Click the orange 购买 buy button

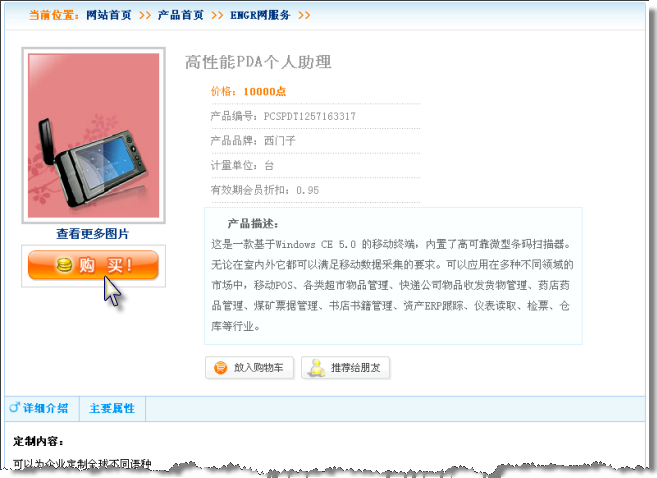tap(93, 265)
